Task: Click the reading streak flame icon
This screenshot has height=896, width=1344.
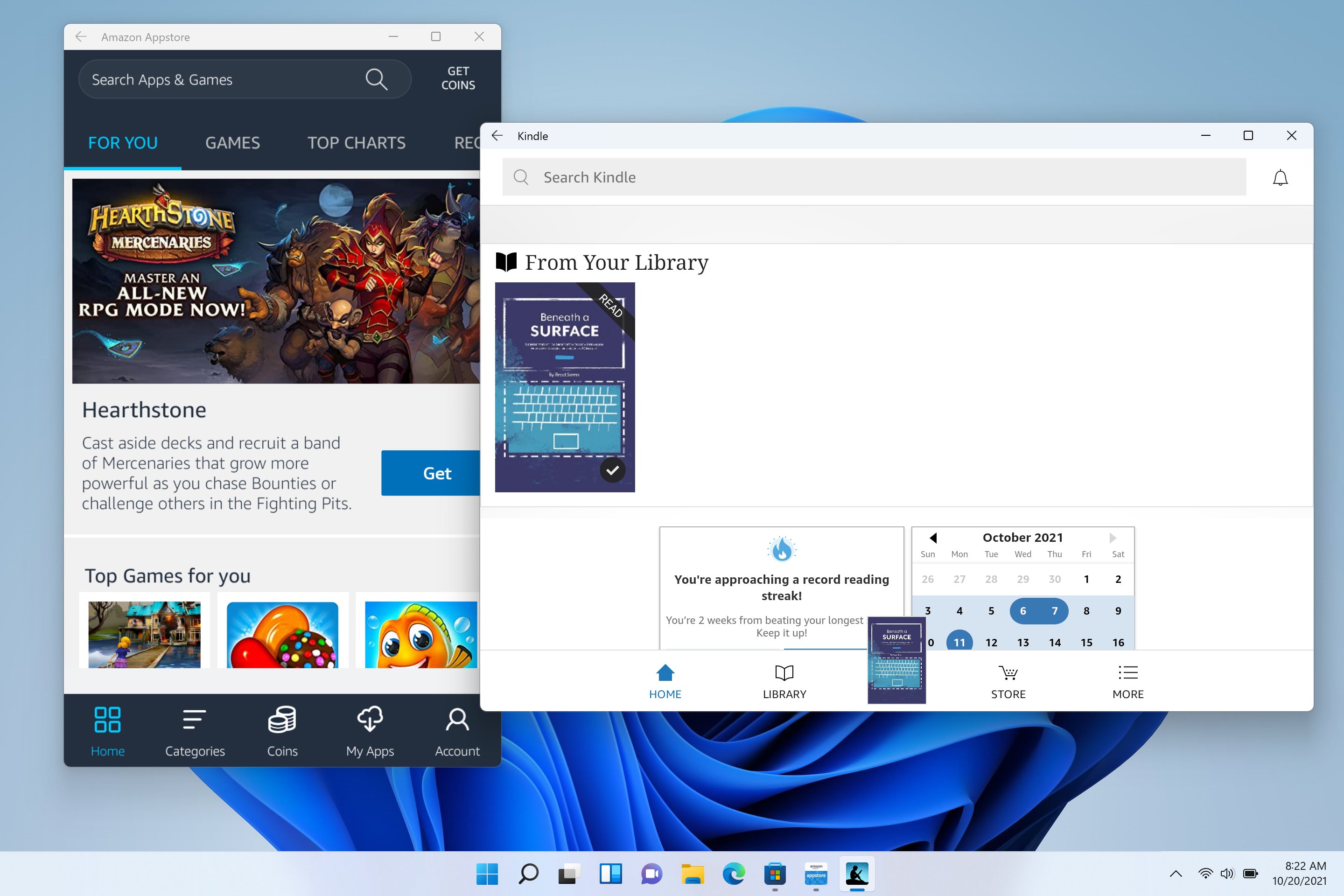Action: (x=782, y=549)
